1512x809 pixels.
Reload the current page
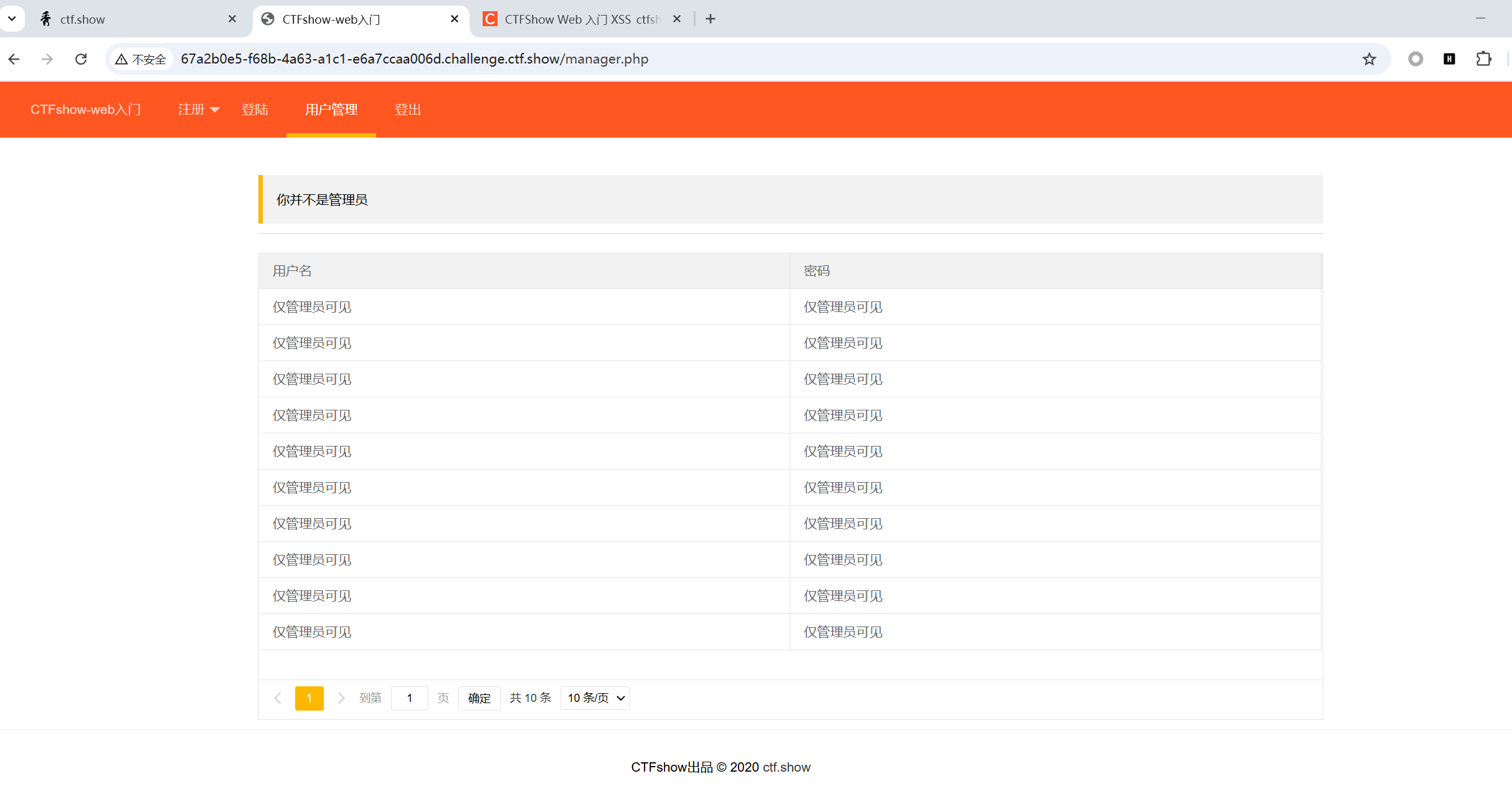pyautogui.click(x=81, y=59)
